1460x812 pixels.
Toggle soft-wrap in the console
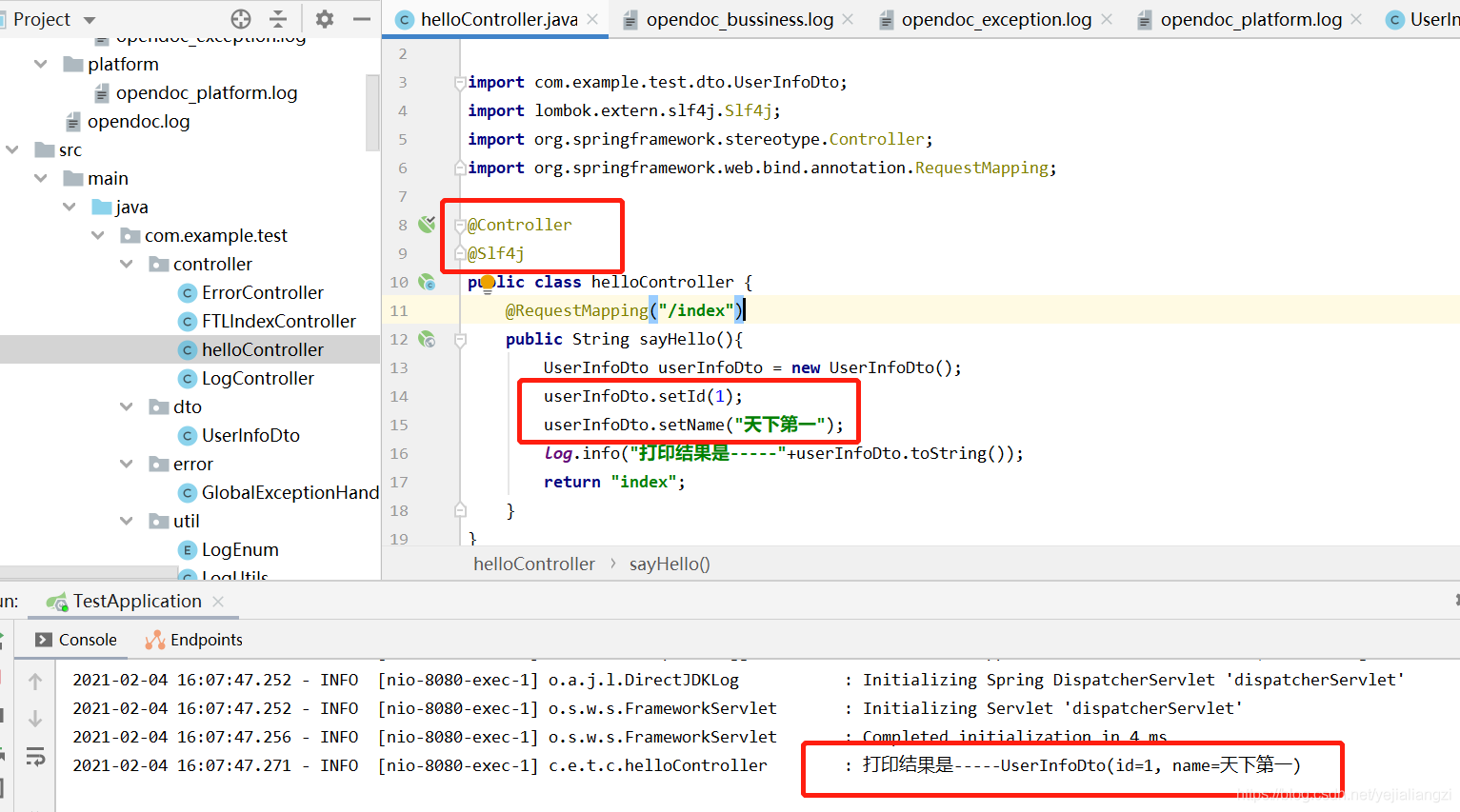pos(35,757)
